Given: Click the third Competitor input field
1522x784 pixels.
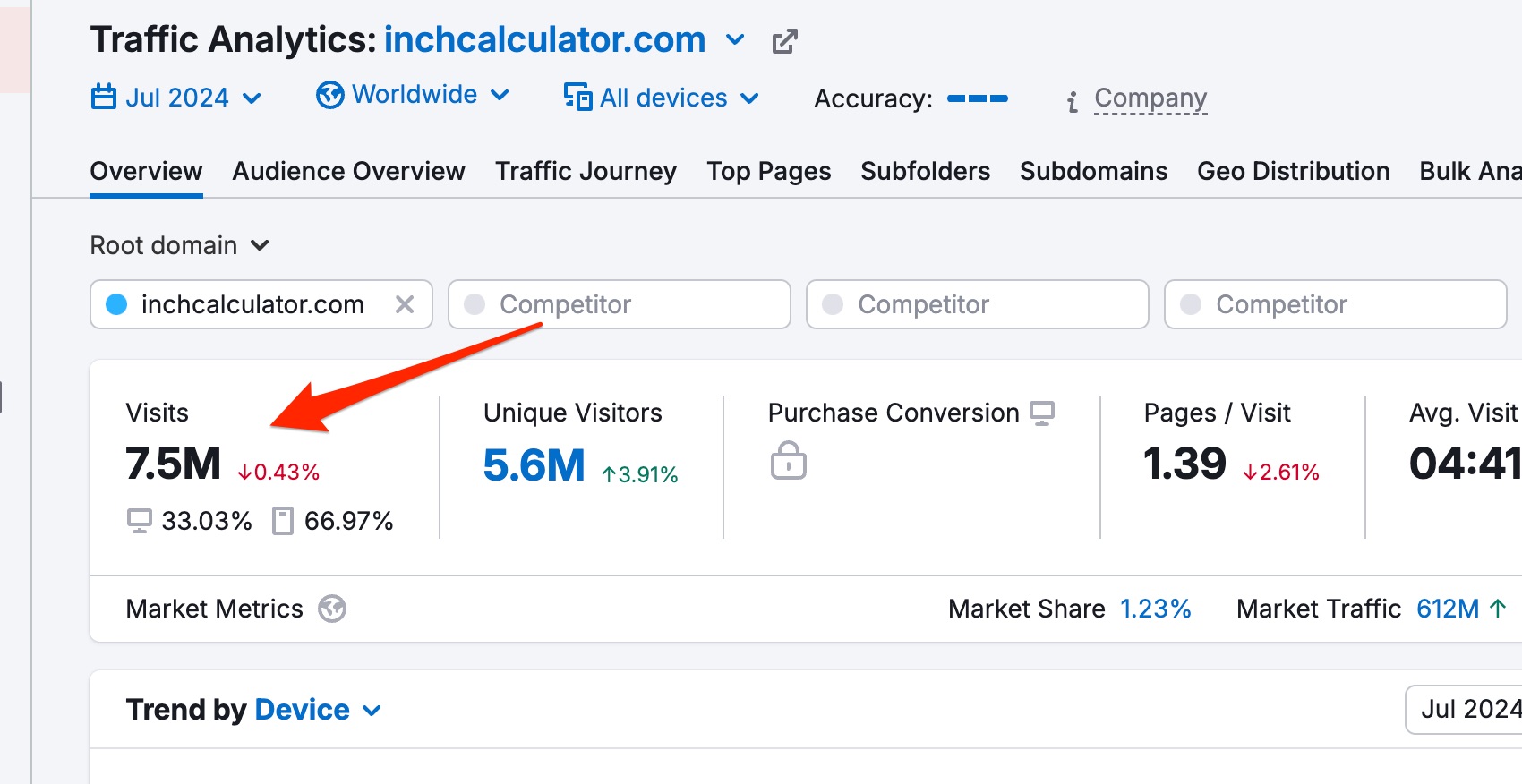Looking at the screenshot, I should tap(1336, 304).
